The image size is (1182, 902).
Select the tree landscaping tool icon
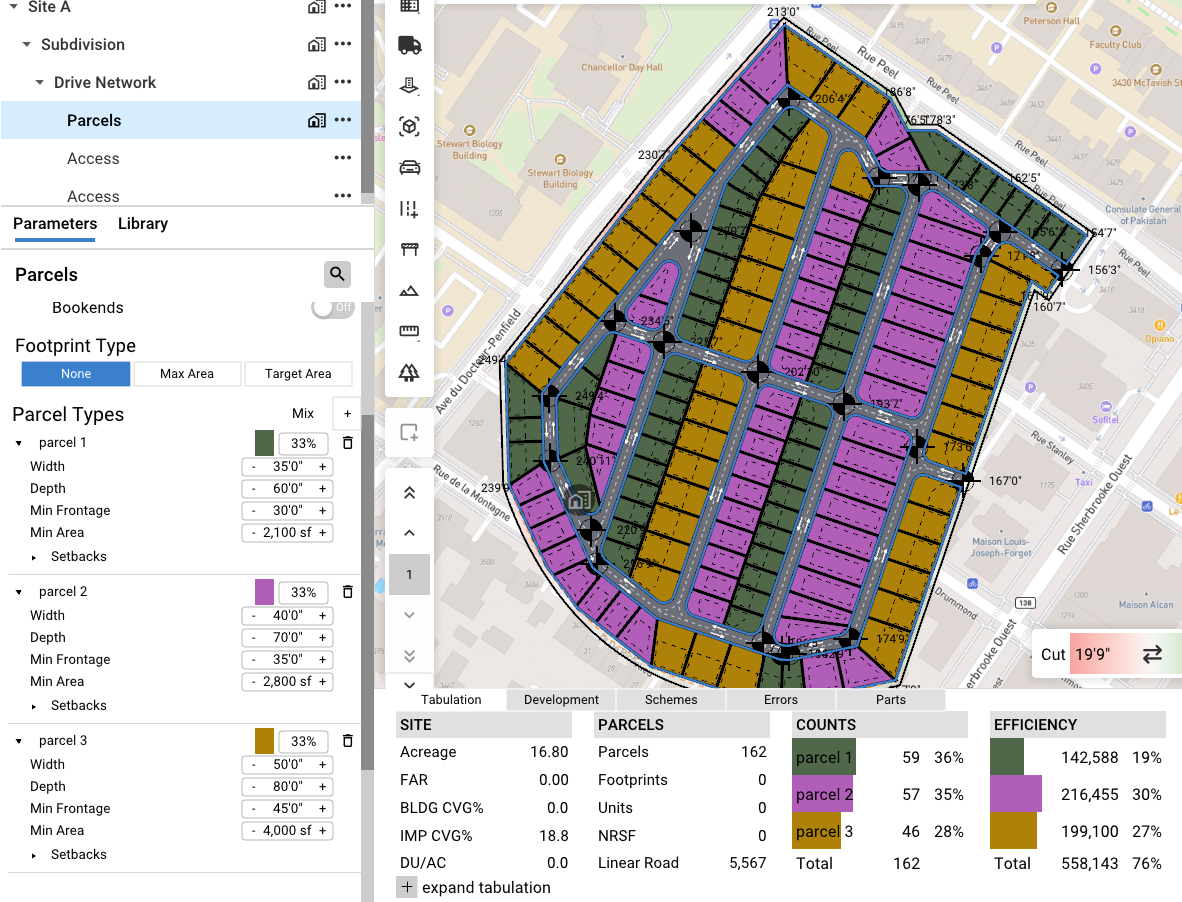409,372
